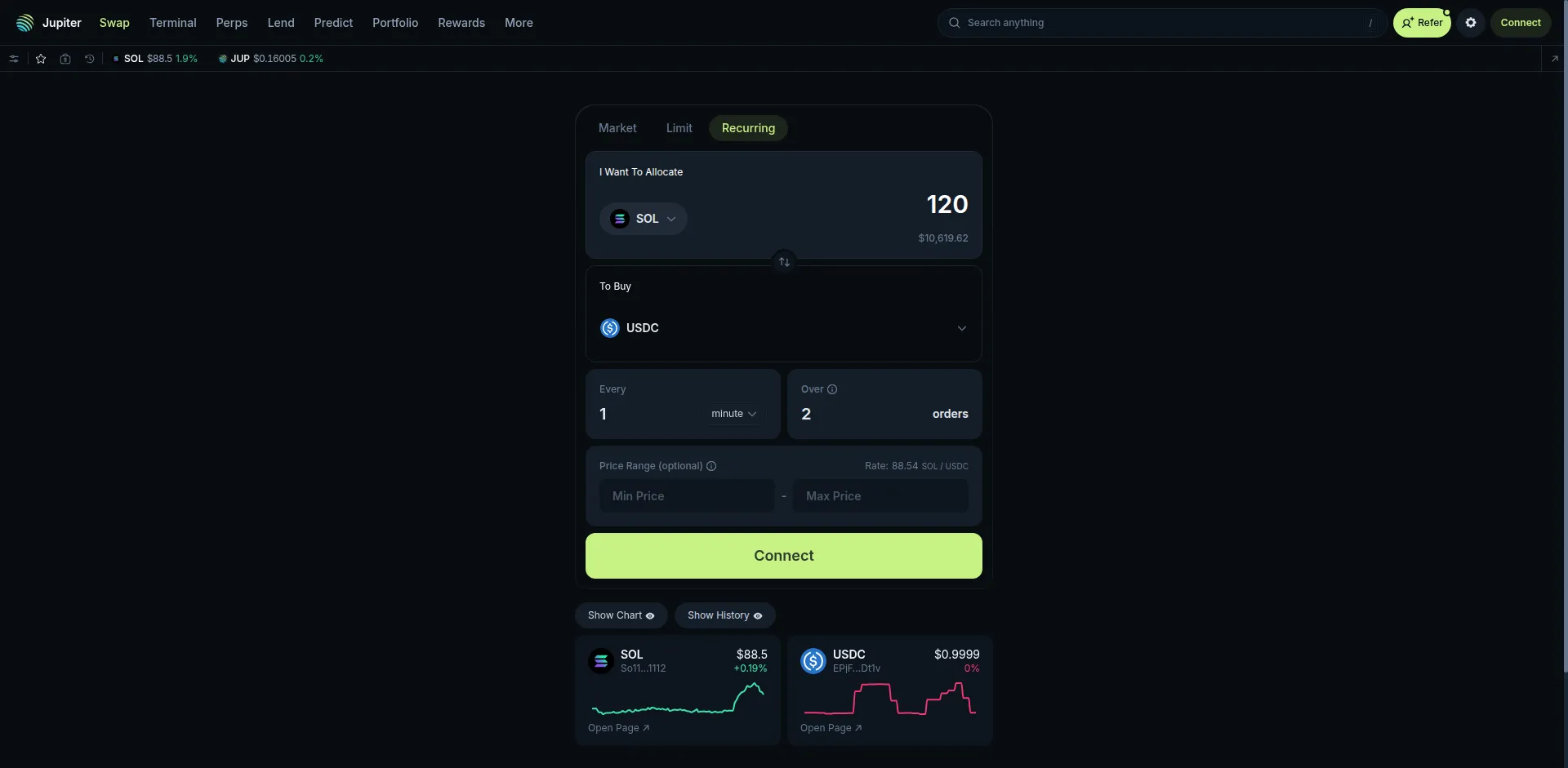
Task: Toggle Show History visibility
Action: click(724, 615)
